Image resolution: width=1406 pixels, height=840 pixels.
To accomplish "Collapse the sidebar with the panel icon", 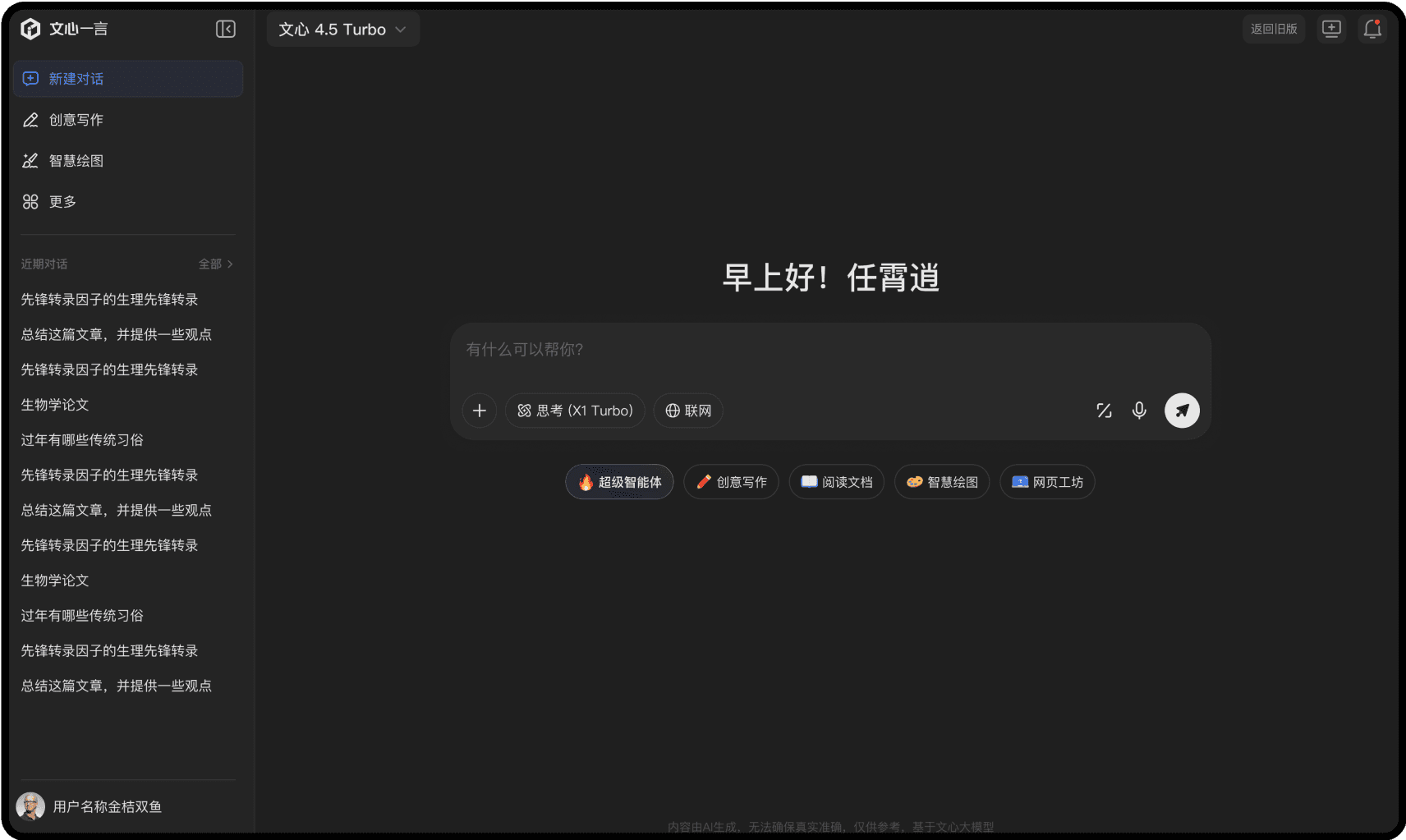I will coord(226,29).
